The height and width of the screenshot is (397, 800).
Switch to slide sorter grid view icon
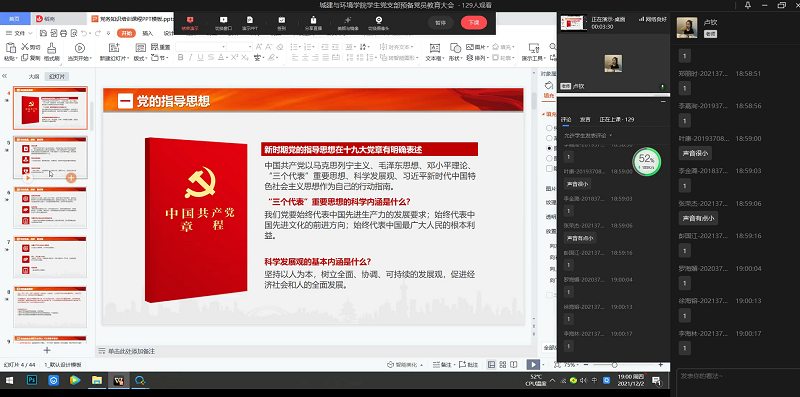(503, 364)
